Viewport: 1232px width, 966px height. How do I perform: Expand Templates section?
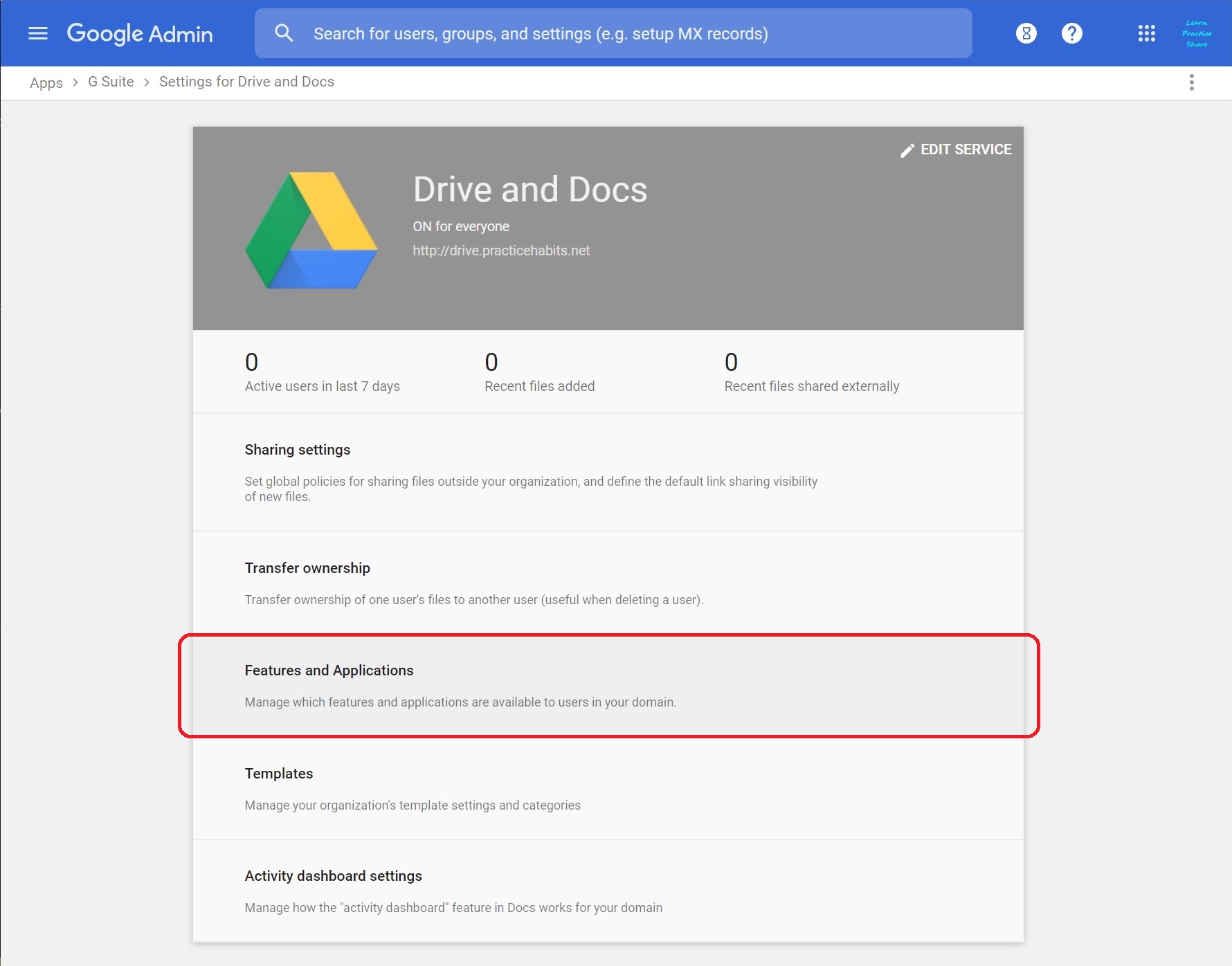click(608, 788)
